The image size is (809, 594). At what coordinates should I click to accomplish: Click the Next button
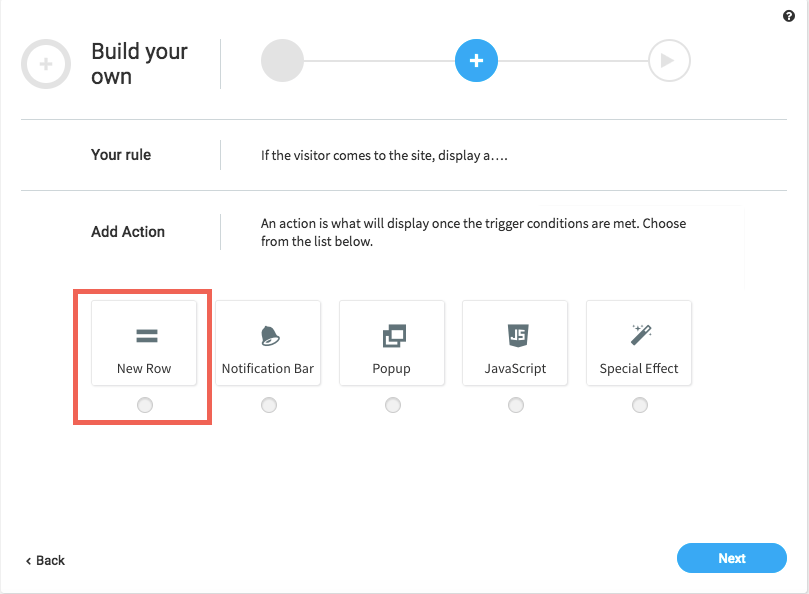732,558
